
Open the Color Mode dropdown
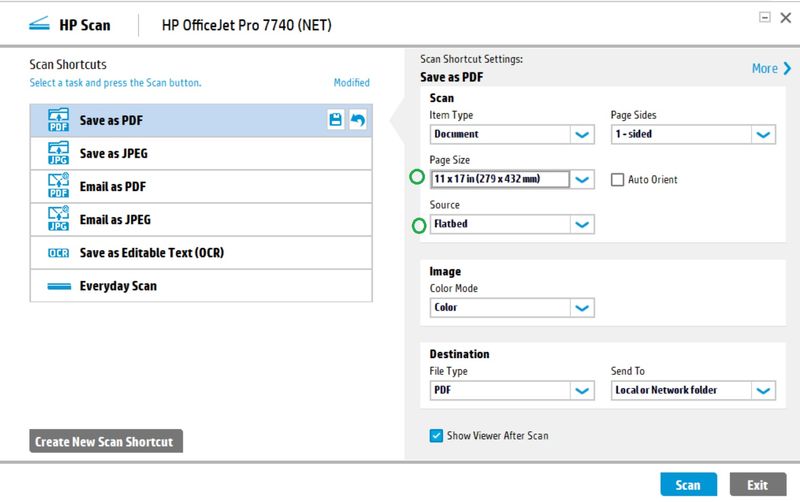(582, 308)
